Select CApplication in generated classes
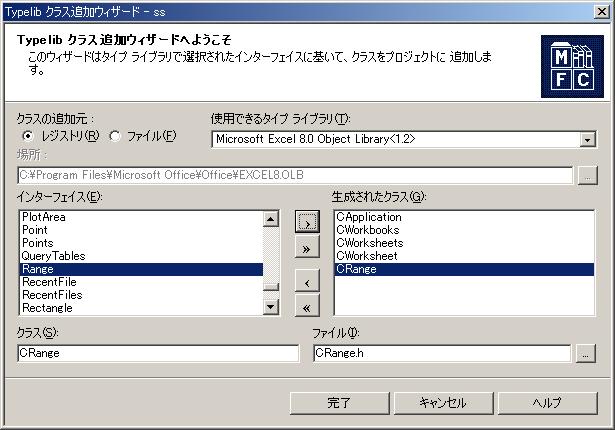The image size is (615, 430). pyautogui.click(x=464, y=217)
